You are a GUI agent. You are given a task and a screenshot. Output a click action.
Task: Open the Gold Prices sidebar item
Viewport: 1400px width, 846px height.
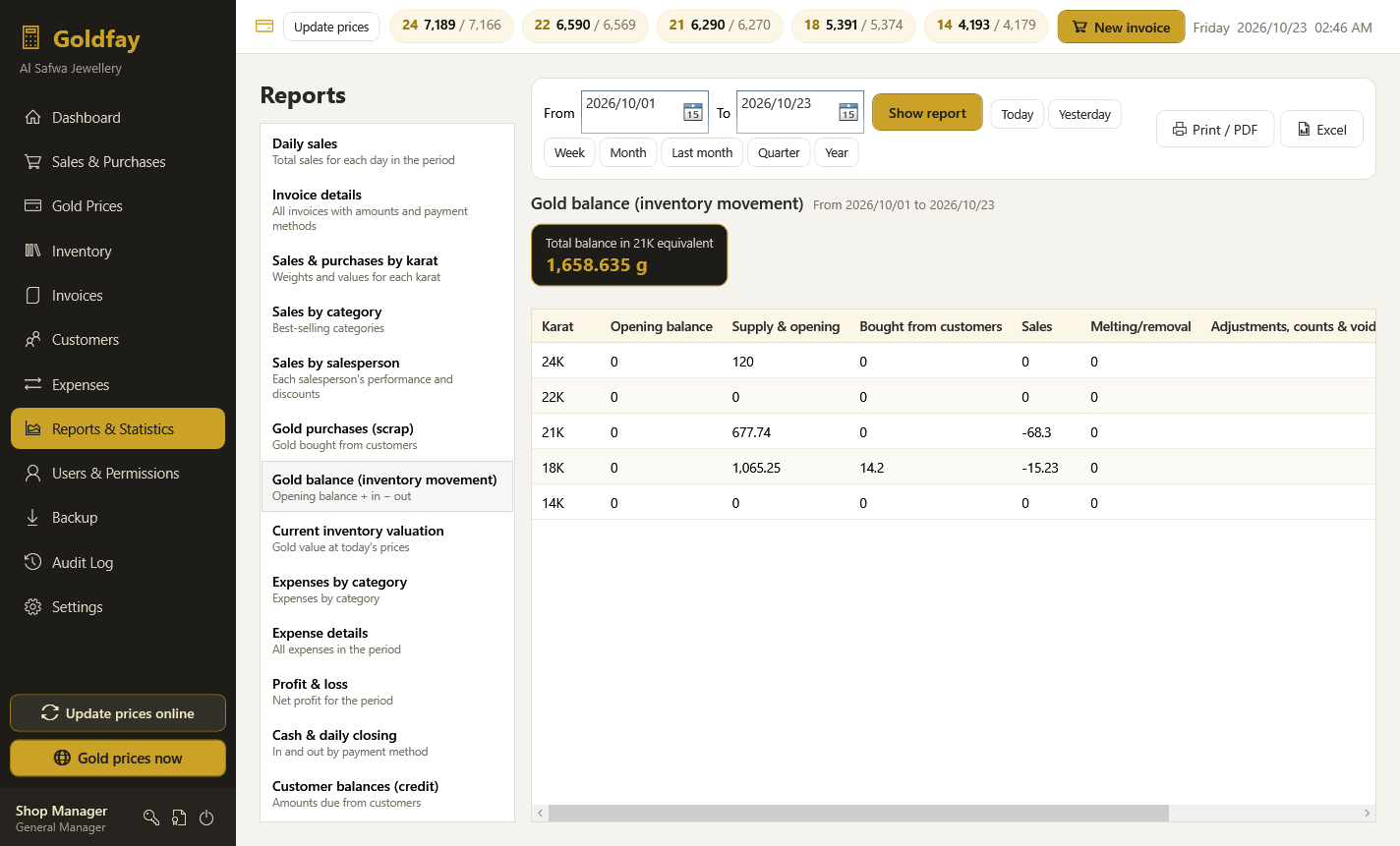(x=118, y=205)
